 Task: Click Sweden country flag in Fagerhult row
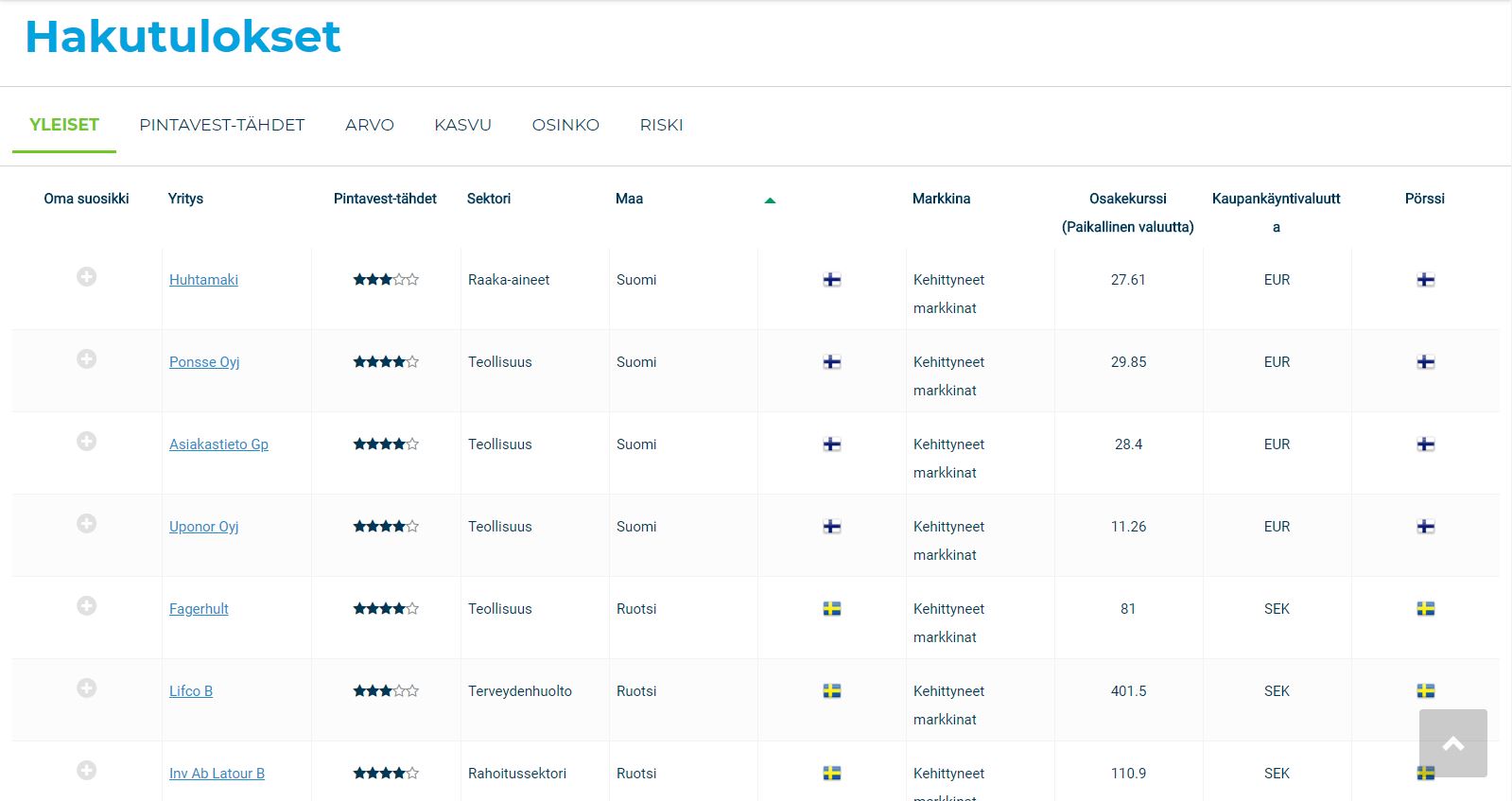(x=832, y=609)
